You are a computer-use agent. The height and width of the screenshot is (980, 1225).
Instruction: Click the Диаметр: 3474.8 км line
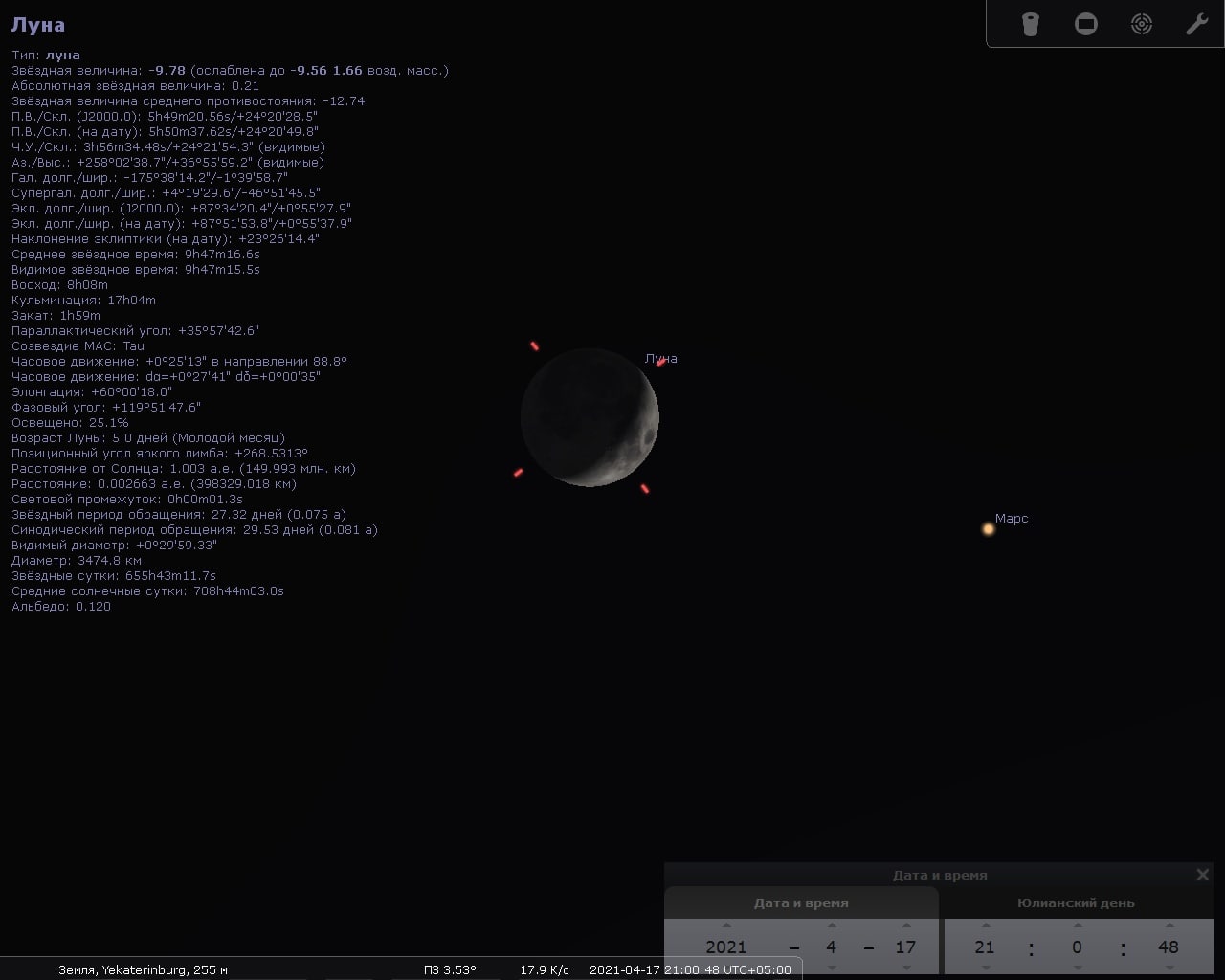[x=77, y=560]
